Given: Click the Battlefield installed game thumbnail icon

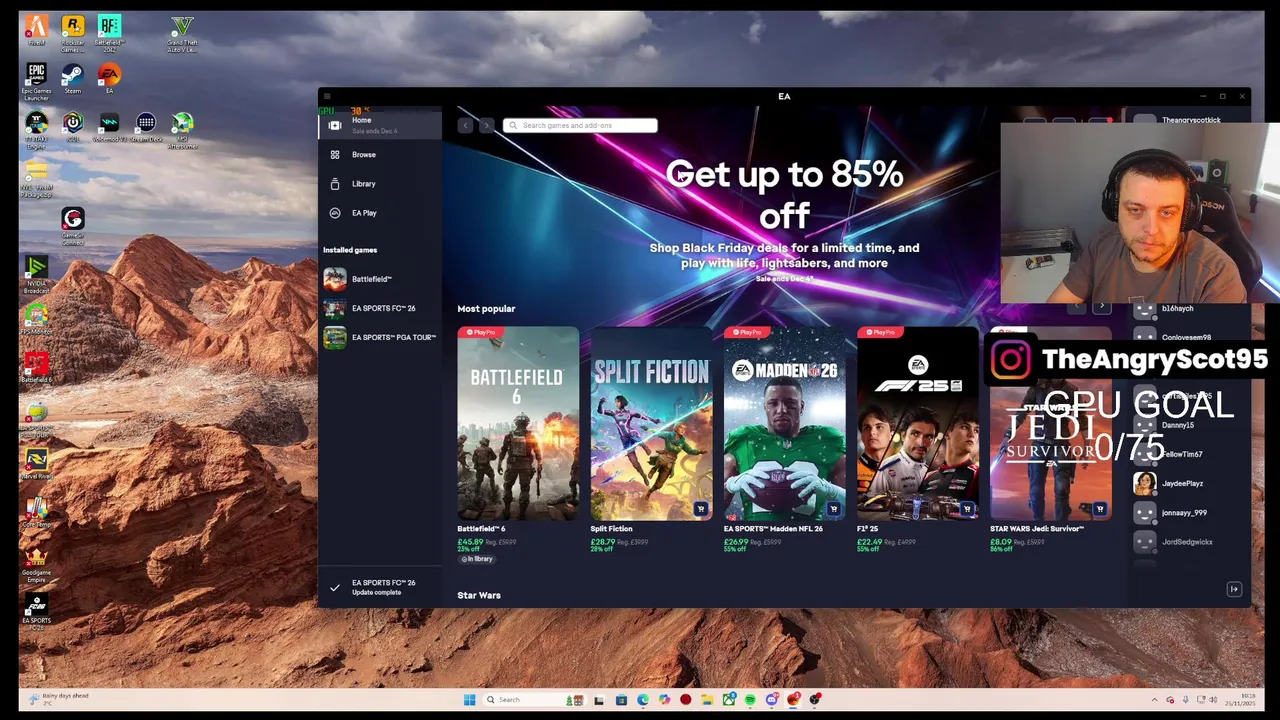Looking at the screenshot, I should [335, 279].
